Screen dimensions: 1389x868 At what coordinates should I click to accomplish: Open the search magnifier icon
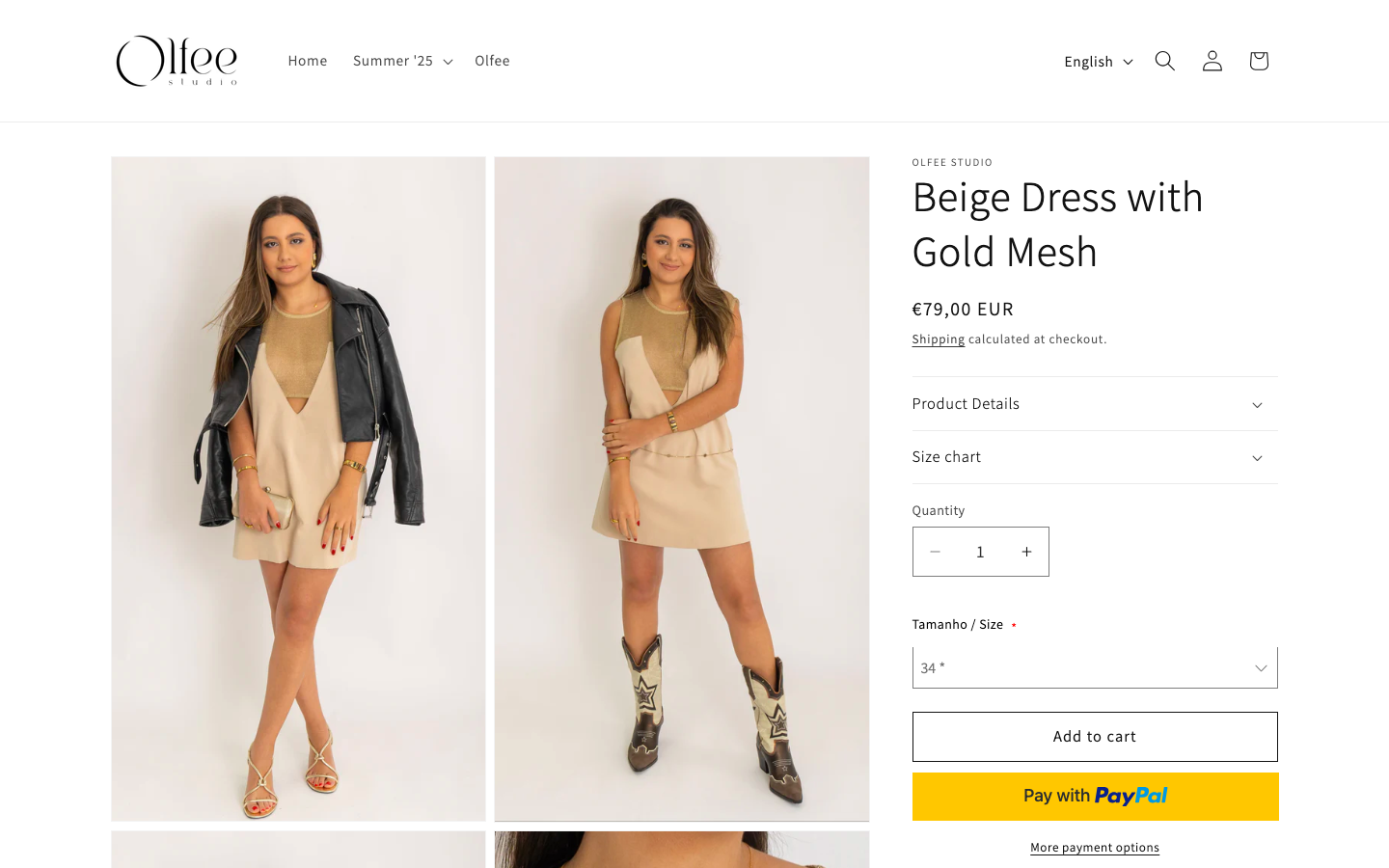1164,61
